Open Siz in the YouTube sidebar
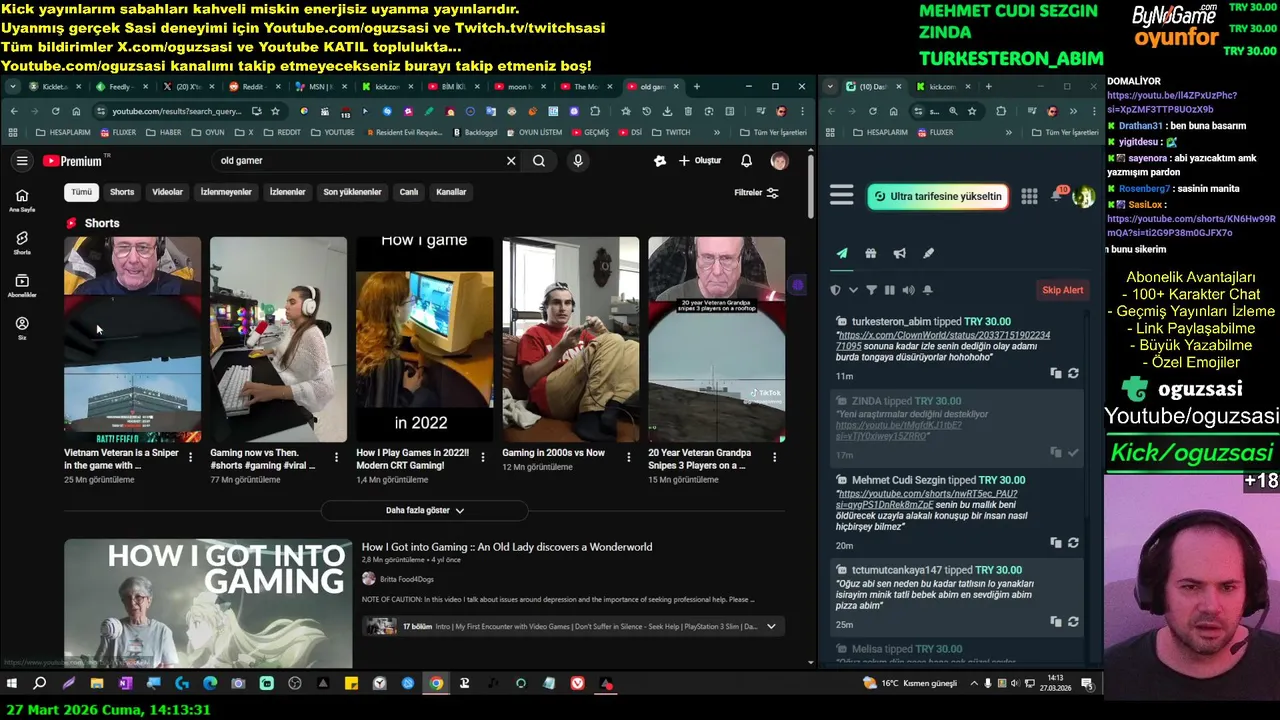 [22, 329]
